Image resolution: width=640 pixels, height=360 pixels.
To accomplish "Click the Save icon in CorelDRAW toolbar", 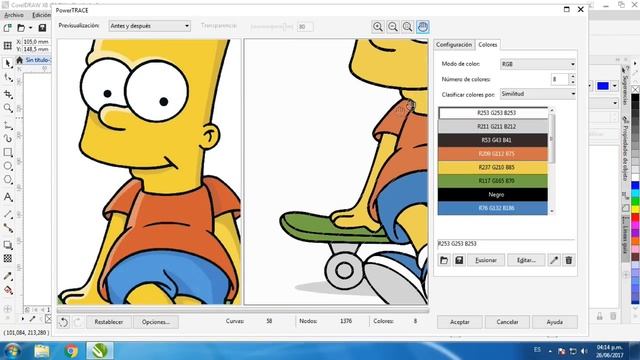I will (42, 28).
